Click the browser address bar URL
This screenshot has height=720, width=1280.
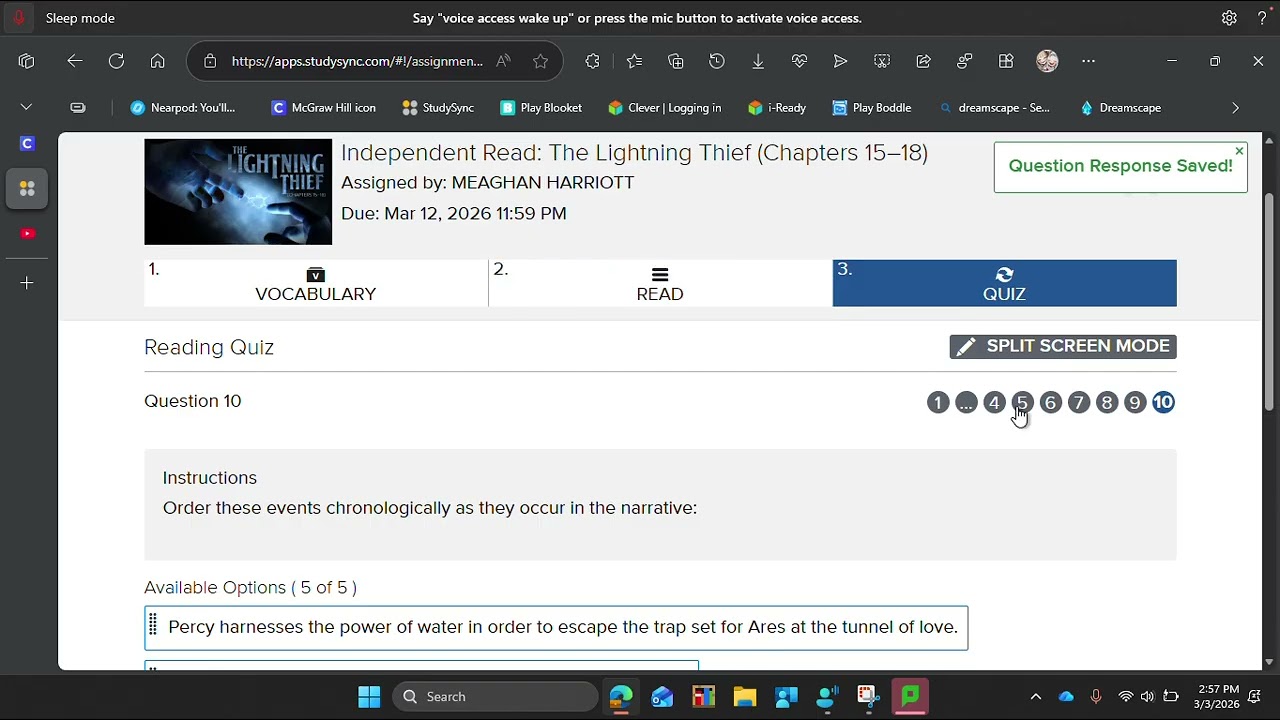click(357, 61)
